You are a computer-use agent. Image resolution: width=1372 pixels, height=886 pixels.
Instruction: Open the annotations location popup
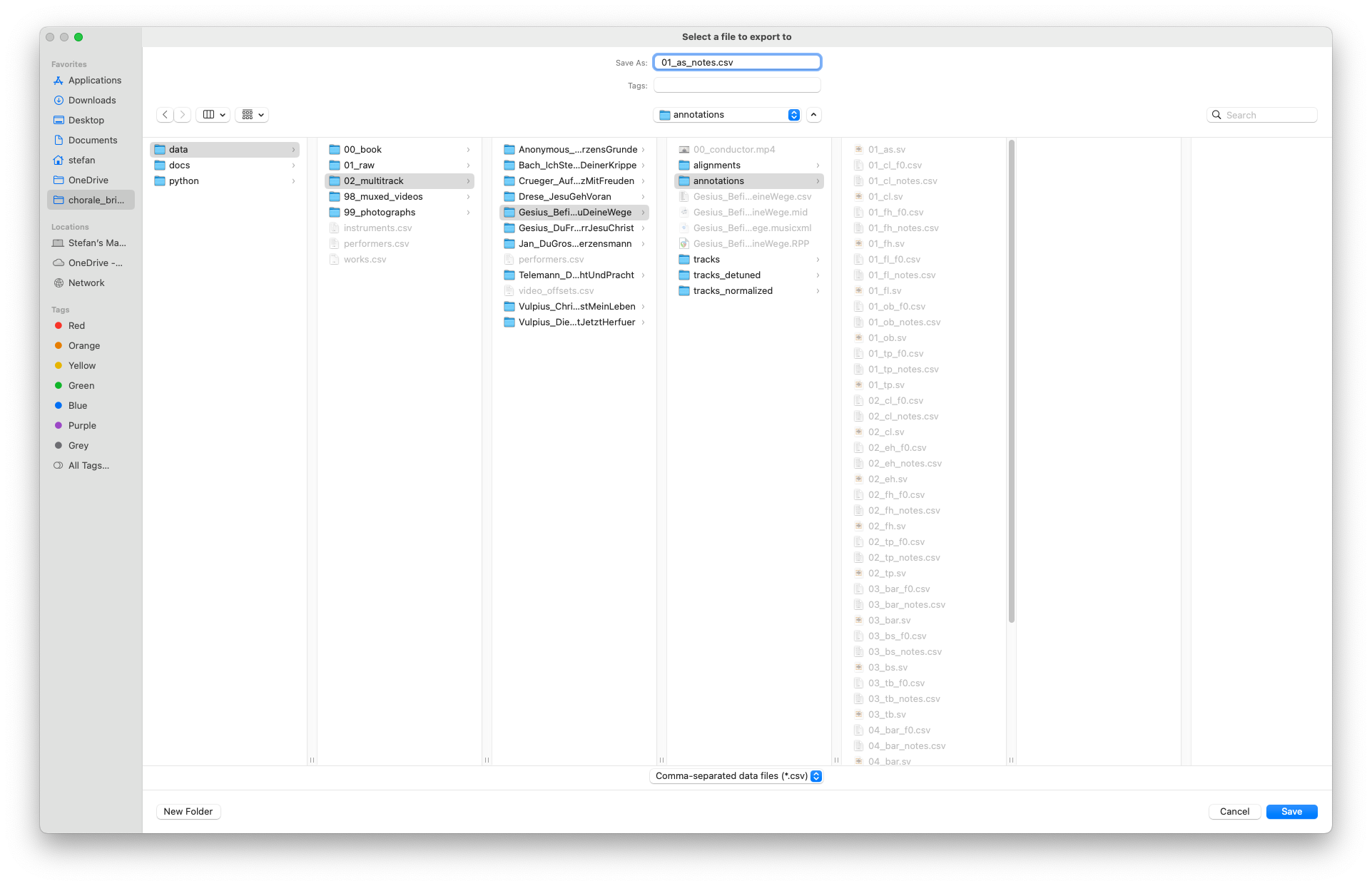click(728, 115)
